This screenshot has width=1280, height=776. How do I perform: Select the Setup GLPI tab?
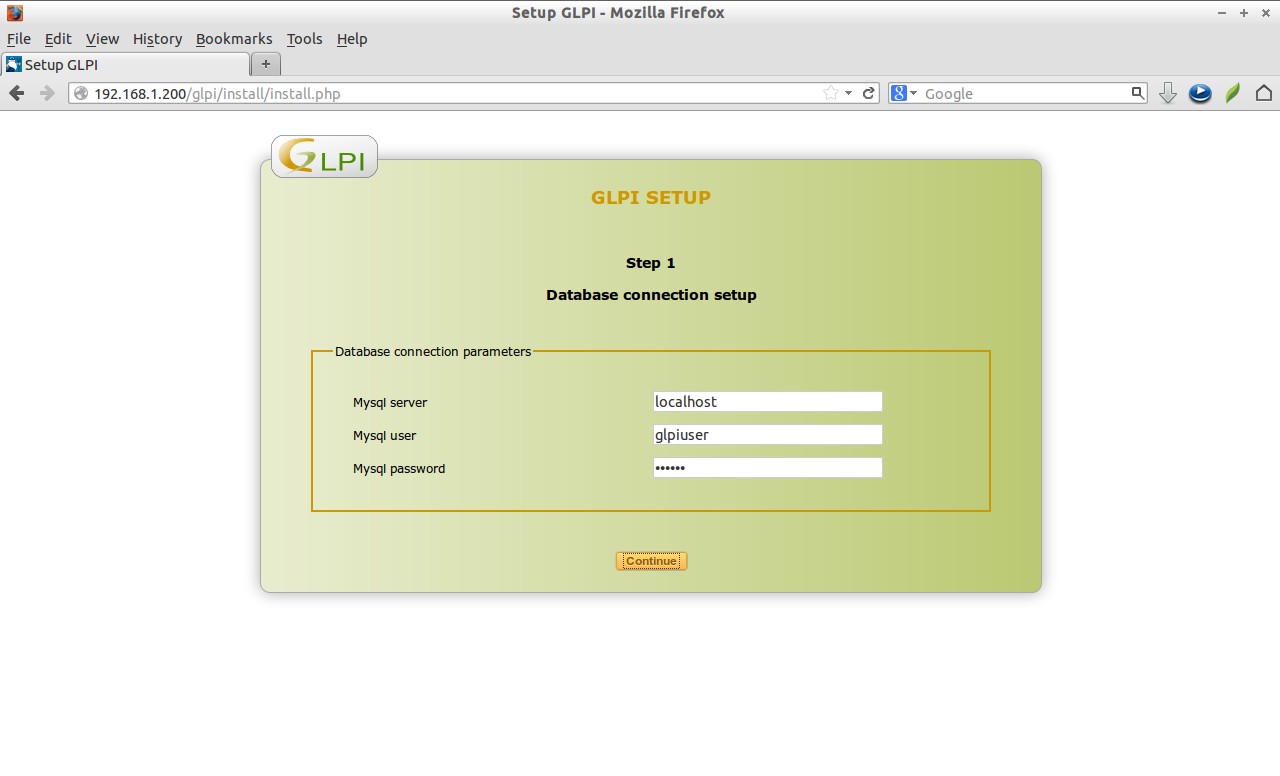pos(125,64)
